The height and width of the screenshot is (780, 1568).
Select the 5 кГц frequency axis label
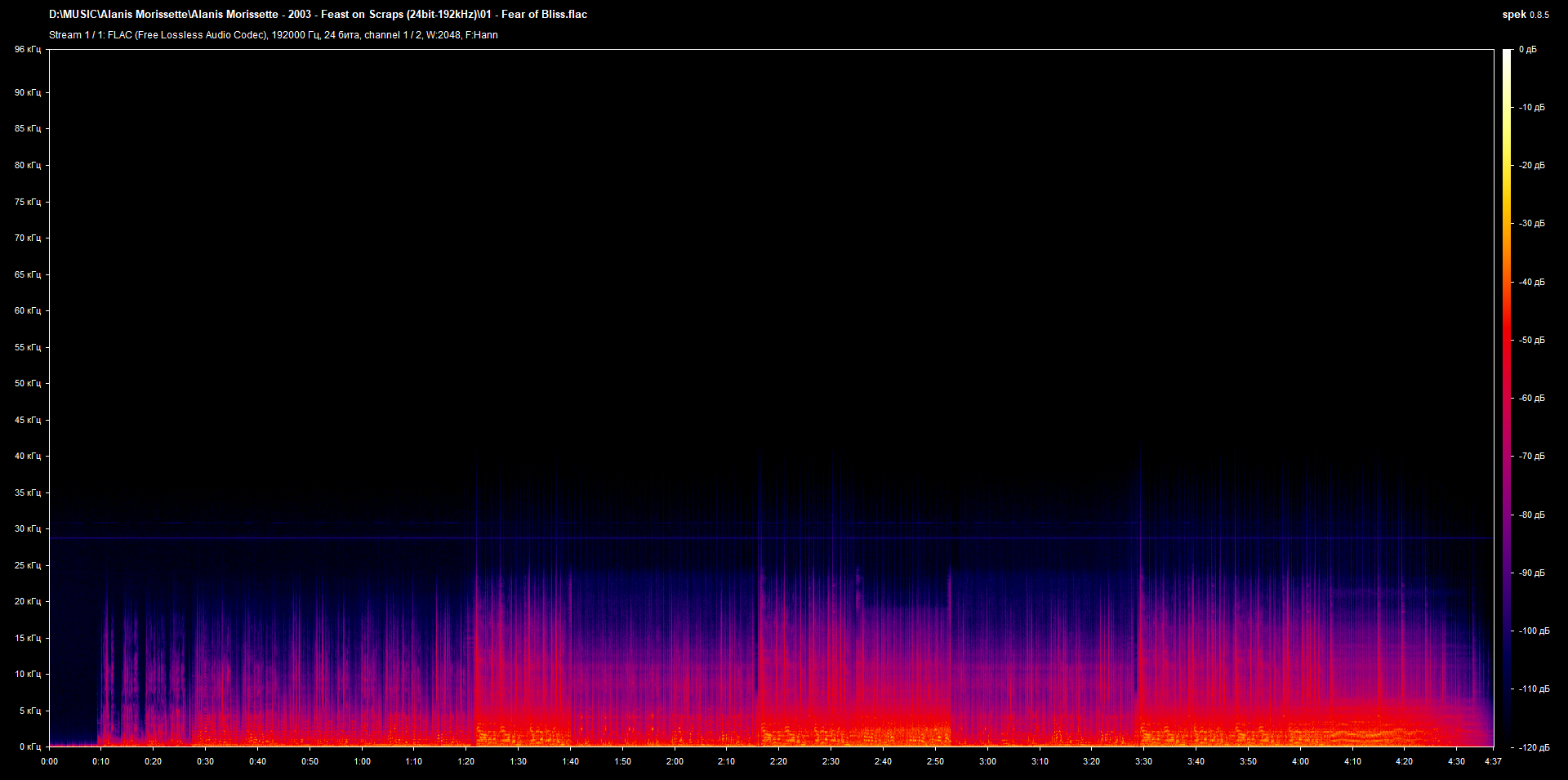pyautogui.click(x=29, y=711)
